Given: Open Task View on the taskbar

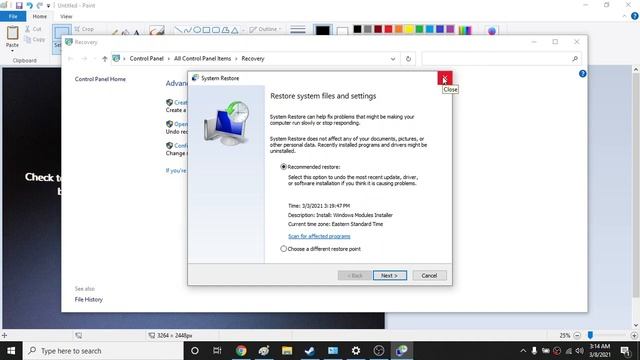Looking at the screenshot, I should (x=217, y=351).
